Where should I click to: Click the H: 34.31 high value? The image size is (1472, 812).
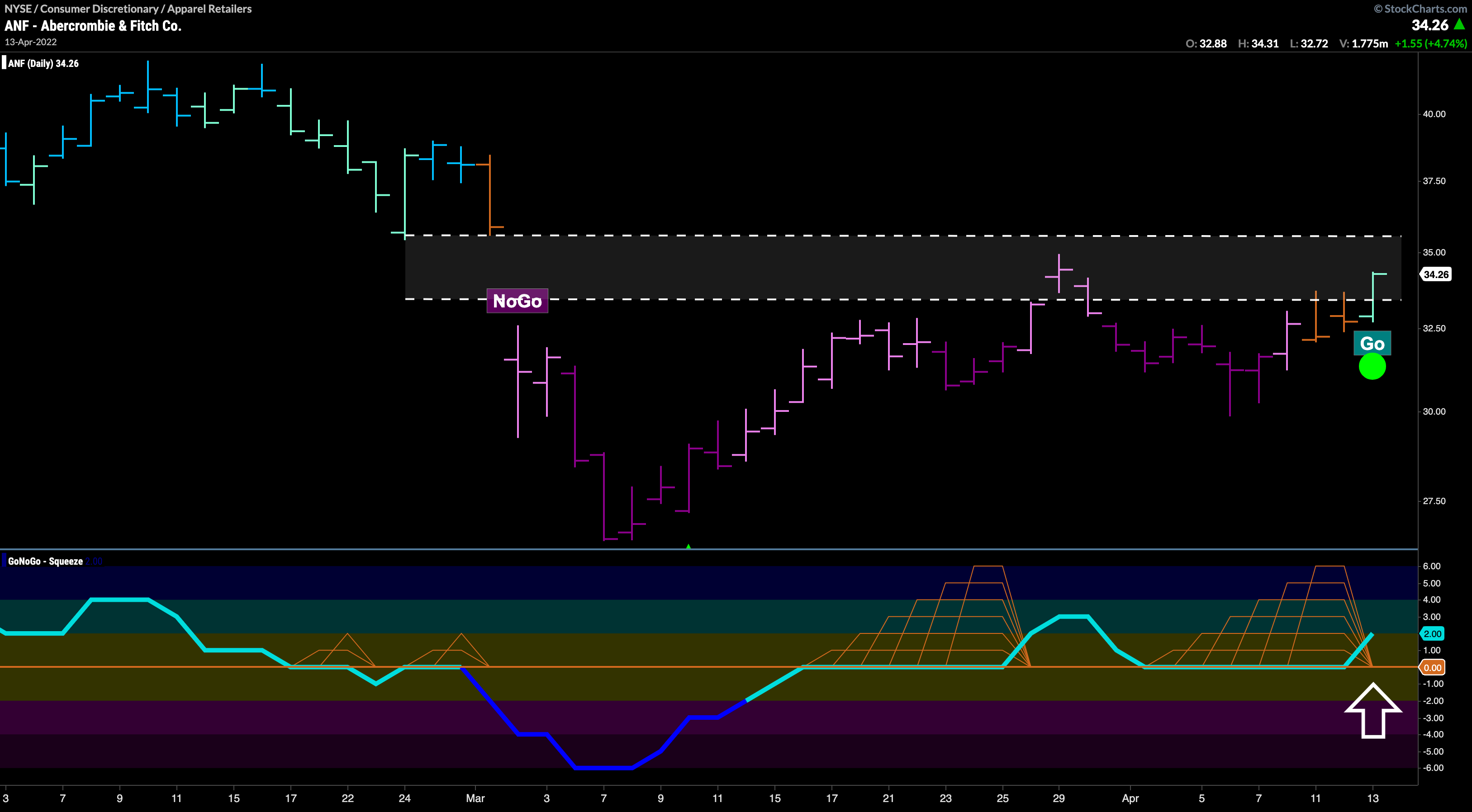click(1258, 43)
